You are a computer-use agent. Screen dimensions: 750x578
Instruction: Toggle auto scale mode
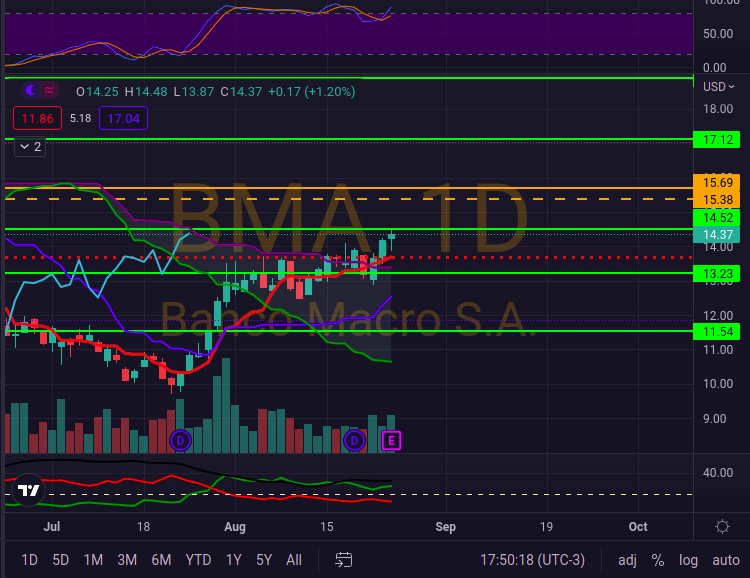point(726,560)
